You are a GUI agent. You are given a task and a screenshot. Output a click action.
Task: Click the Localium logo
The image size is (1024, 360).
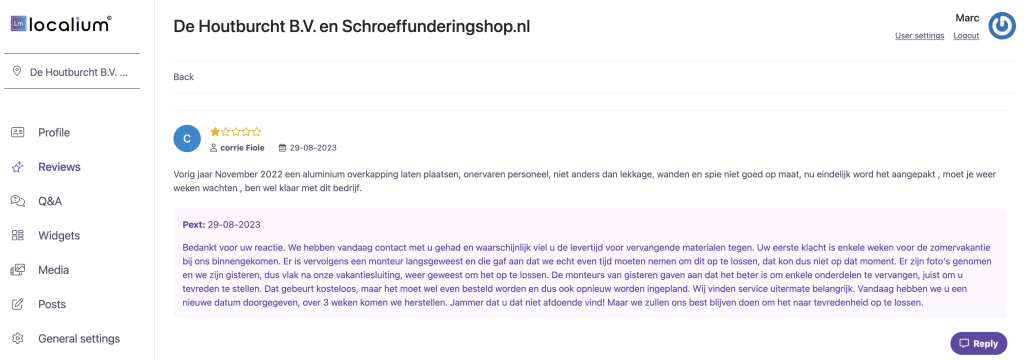click(x=61, y=24)
